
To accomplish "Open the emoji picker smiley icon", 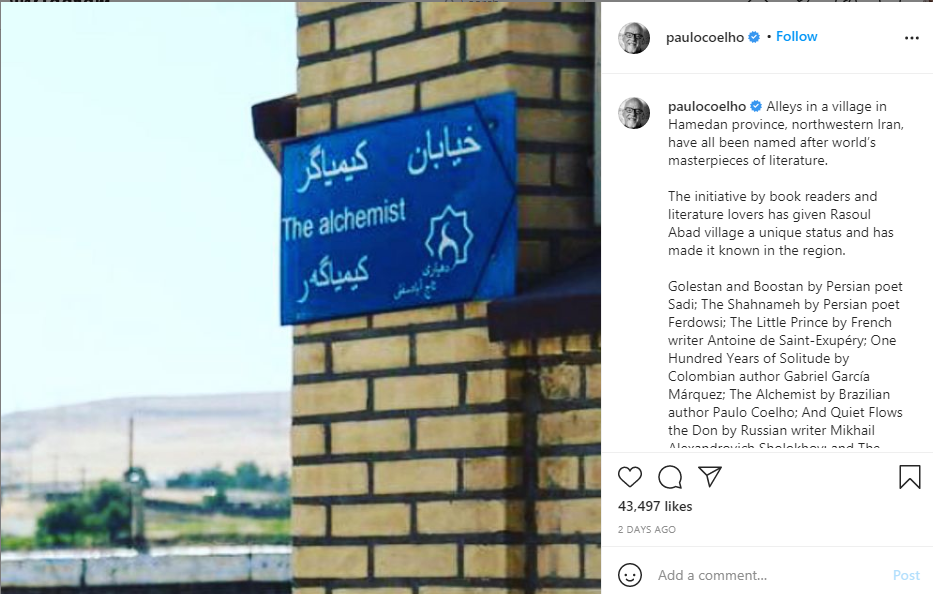I will [630, 575].
